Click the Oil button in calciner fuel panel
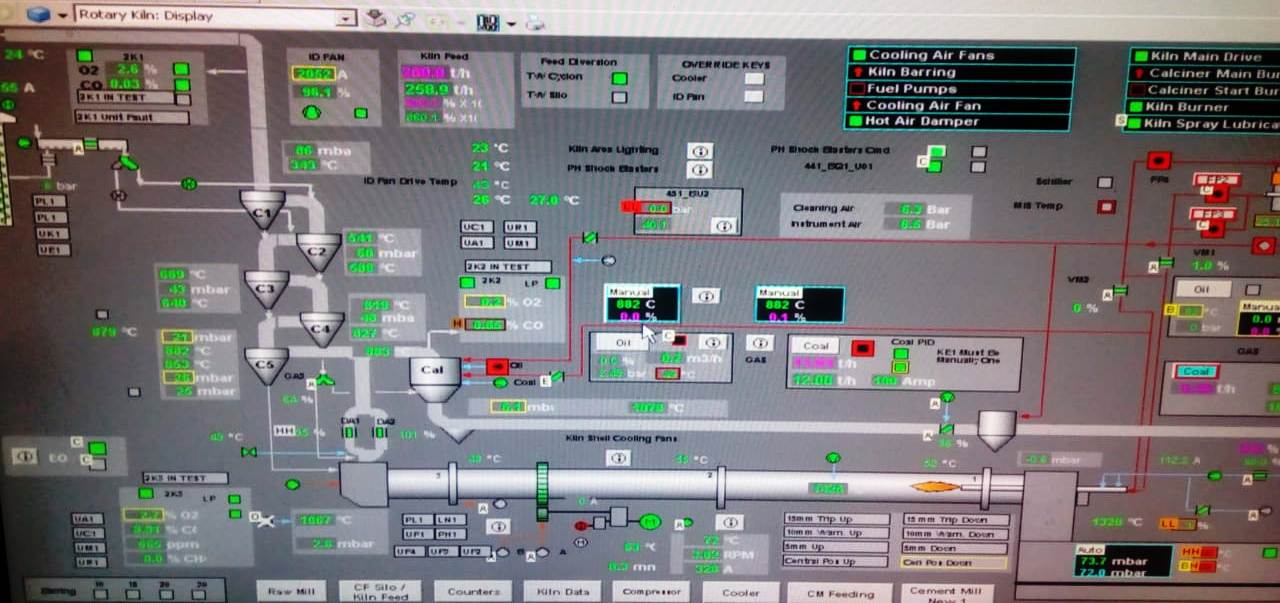Image resolution: width=1280 pixels, height=603 pixels. (x=623, y=342)
